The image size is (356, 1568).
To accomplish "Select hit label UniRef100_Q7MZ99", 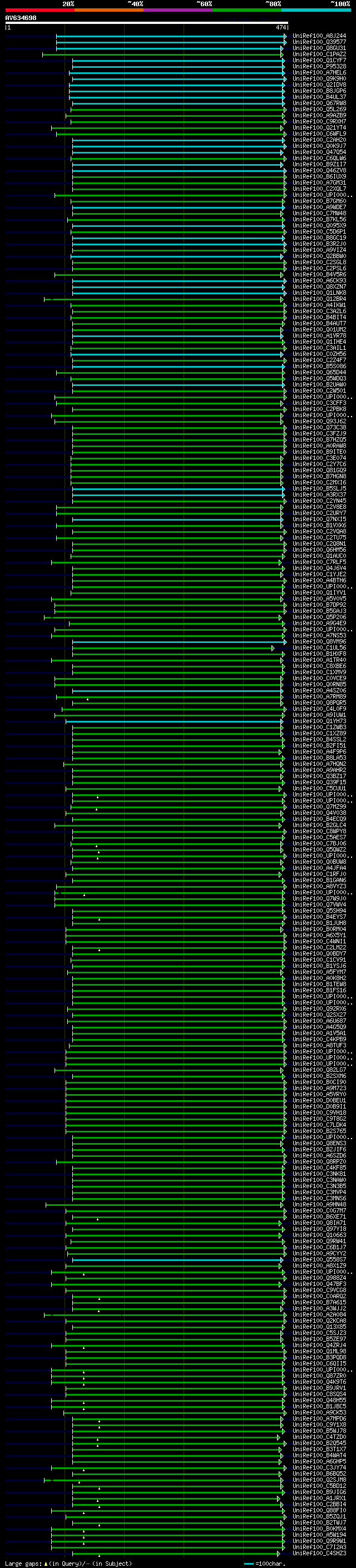I will click(x=319, y=807).
